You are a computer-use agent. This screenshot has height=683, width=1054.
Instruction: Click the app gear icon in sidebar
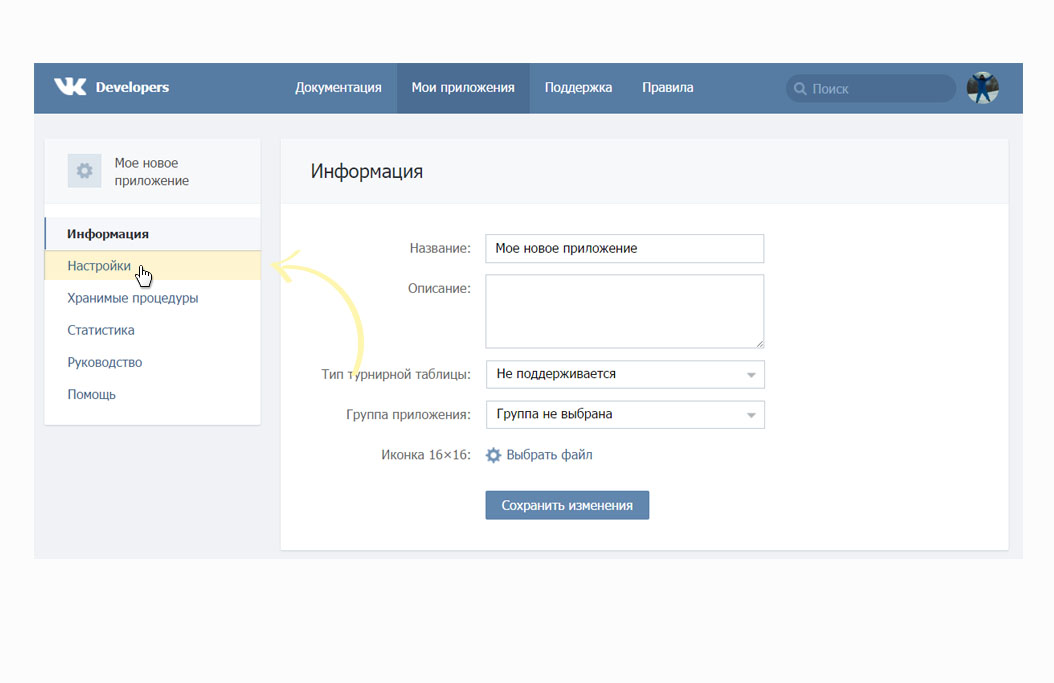tap(84, 171)
